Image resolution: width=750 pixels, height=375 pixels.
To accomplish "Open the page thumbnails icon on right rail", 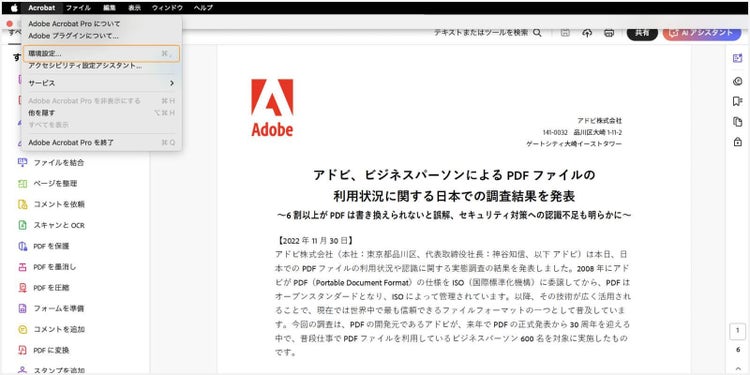I will click(x=737, y=122).
